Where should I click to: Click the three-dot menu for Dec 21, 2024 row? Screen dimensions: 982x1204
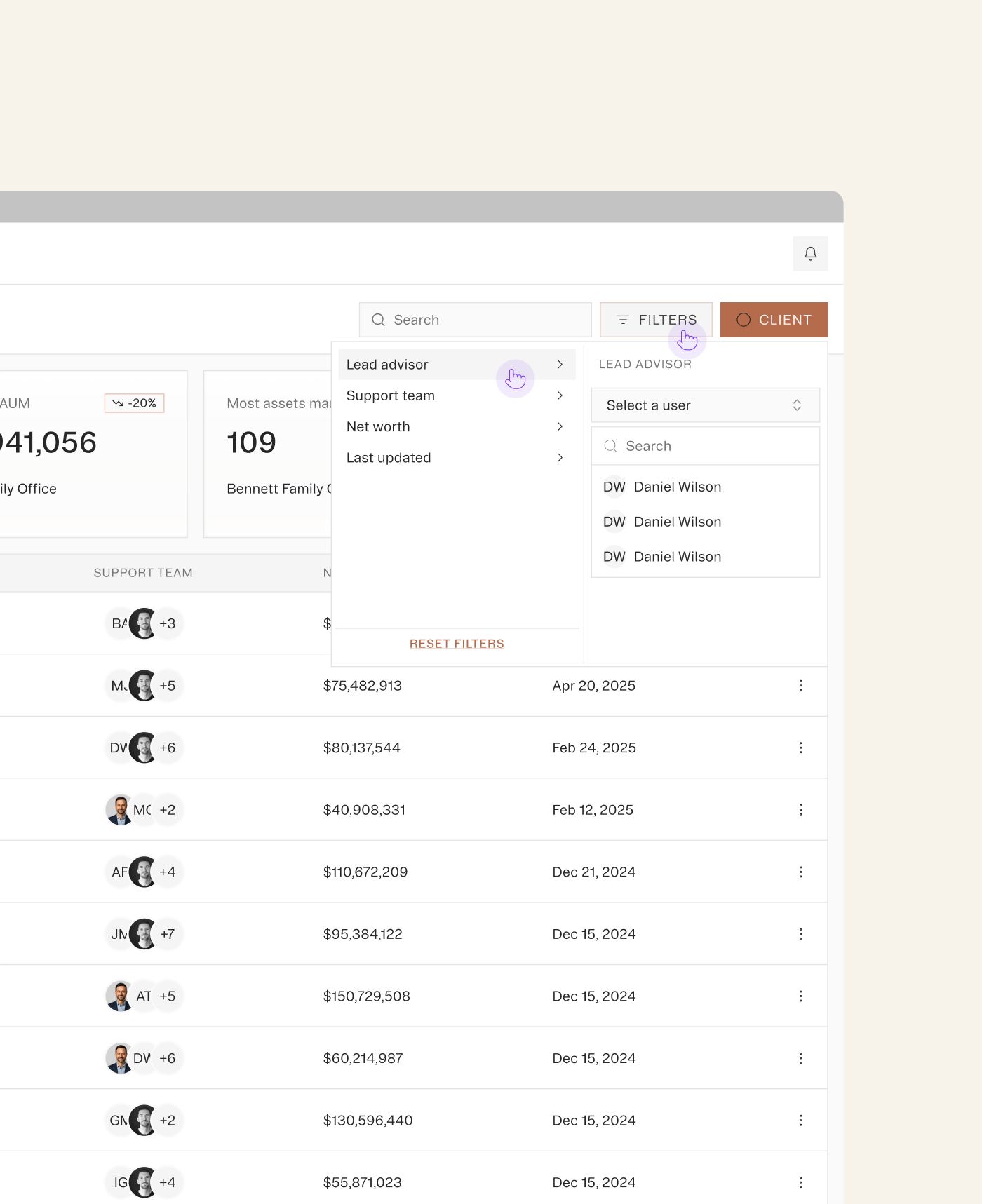[x=800, y=872]
